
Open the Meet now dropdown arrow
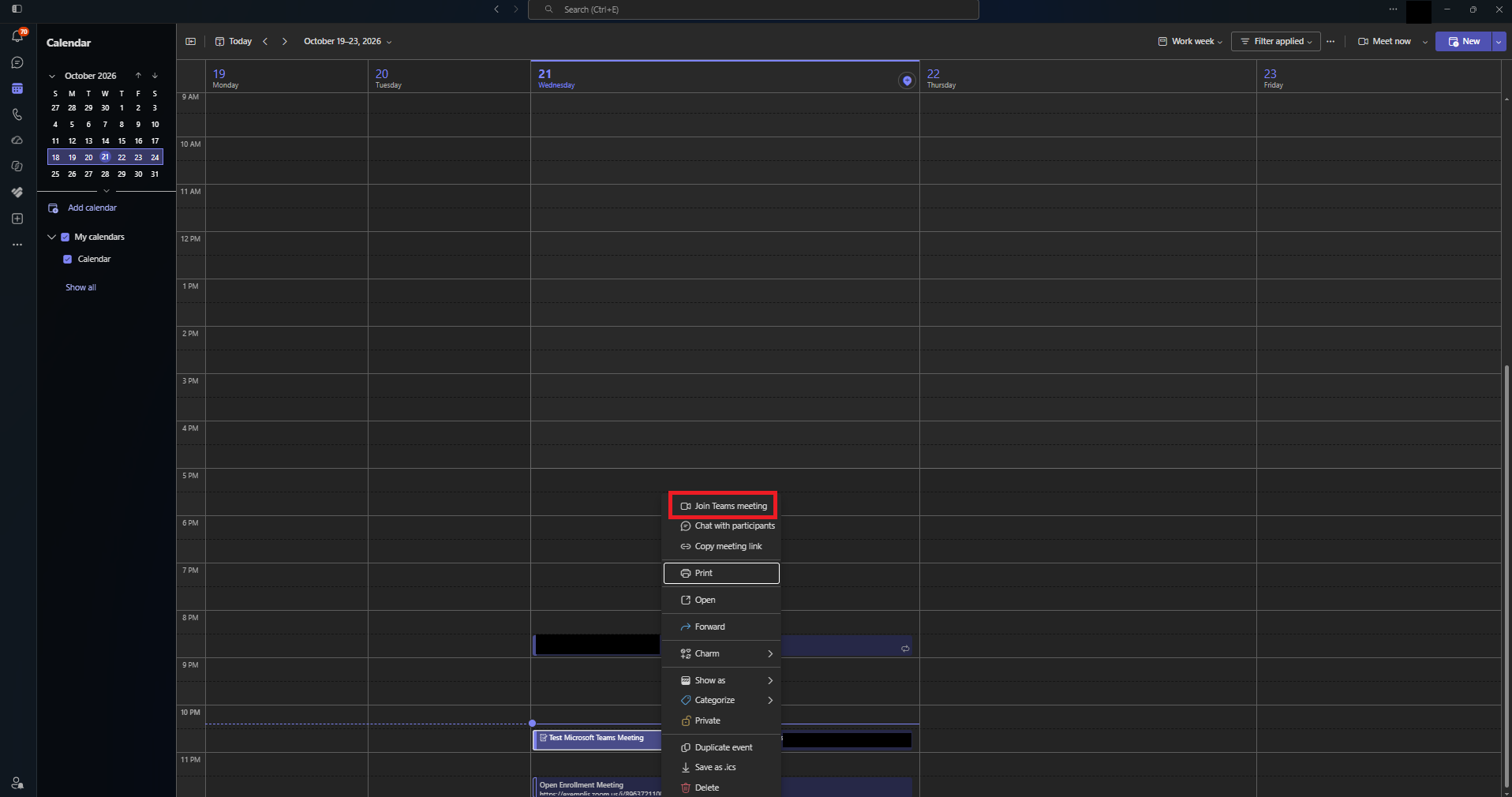click(x=1425, y=42)
